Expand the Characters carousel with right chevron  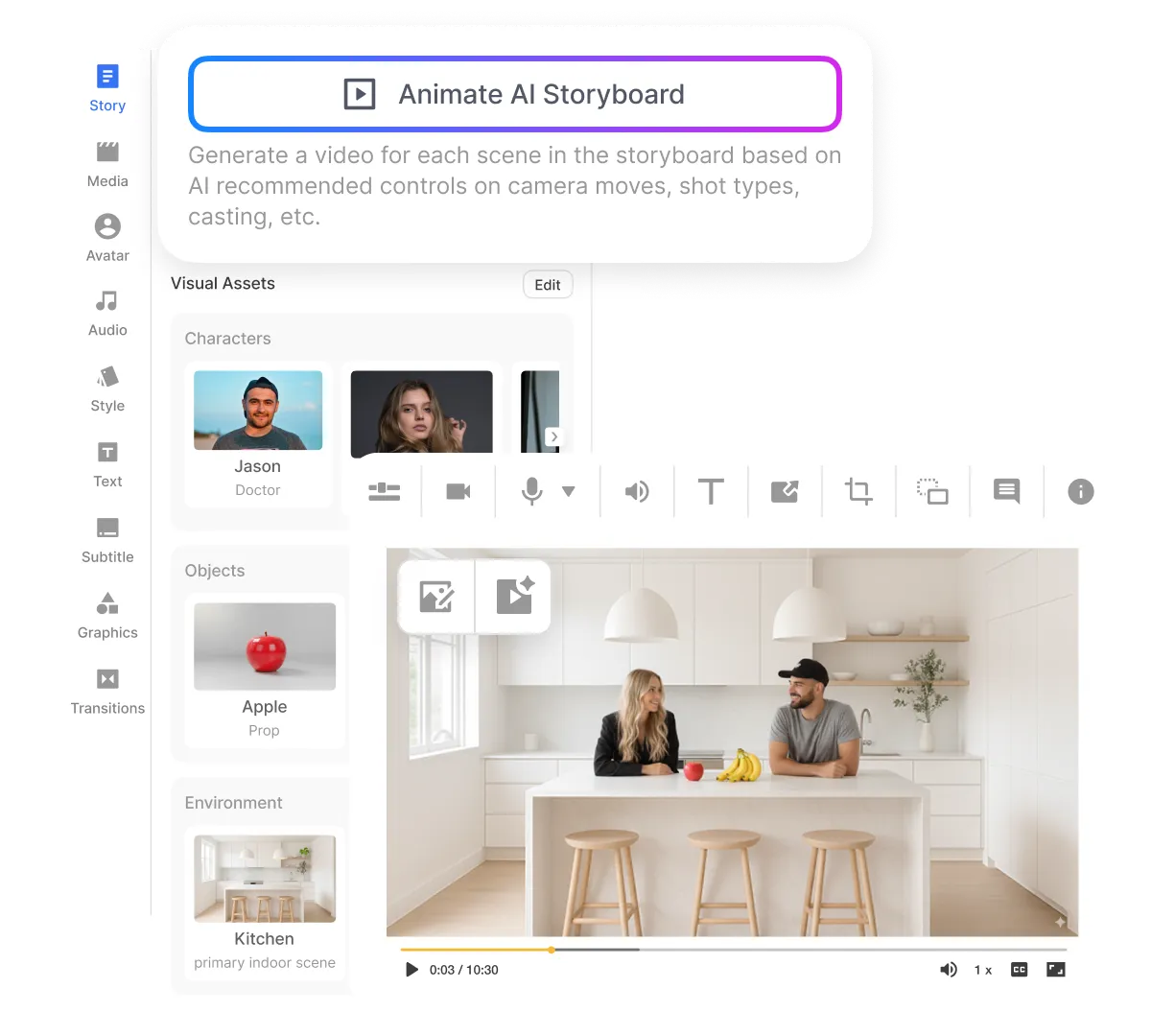point(553,436)
